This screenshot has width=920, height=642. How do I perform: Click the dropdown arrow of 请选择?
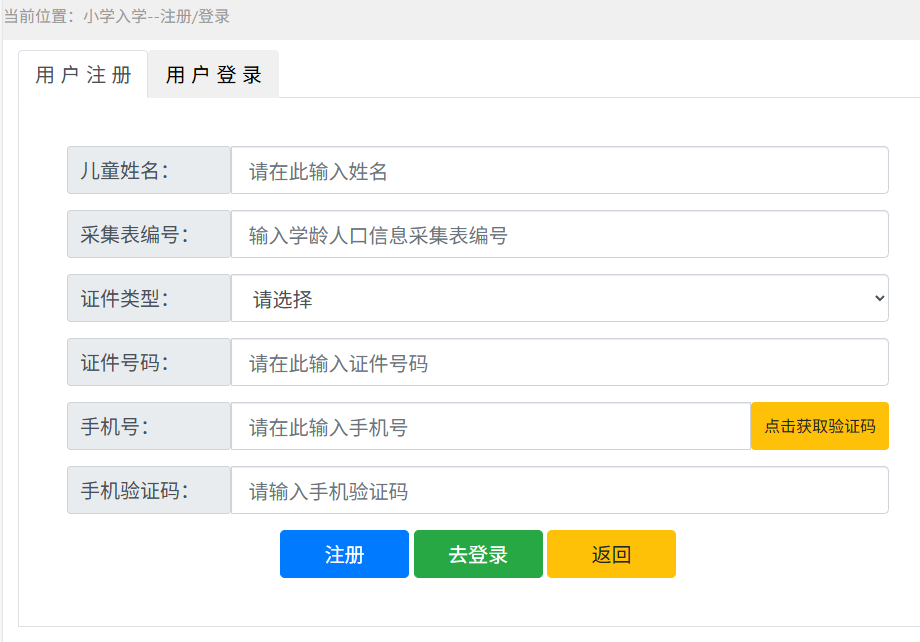879,298
